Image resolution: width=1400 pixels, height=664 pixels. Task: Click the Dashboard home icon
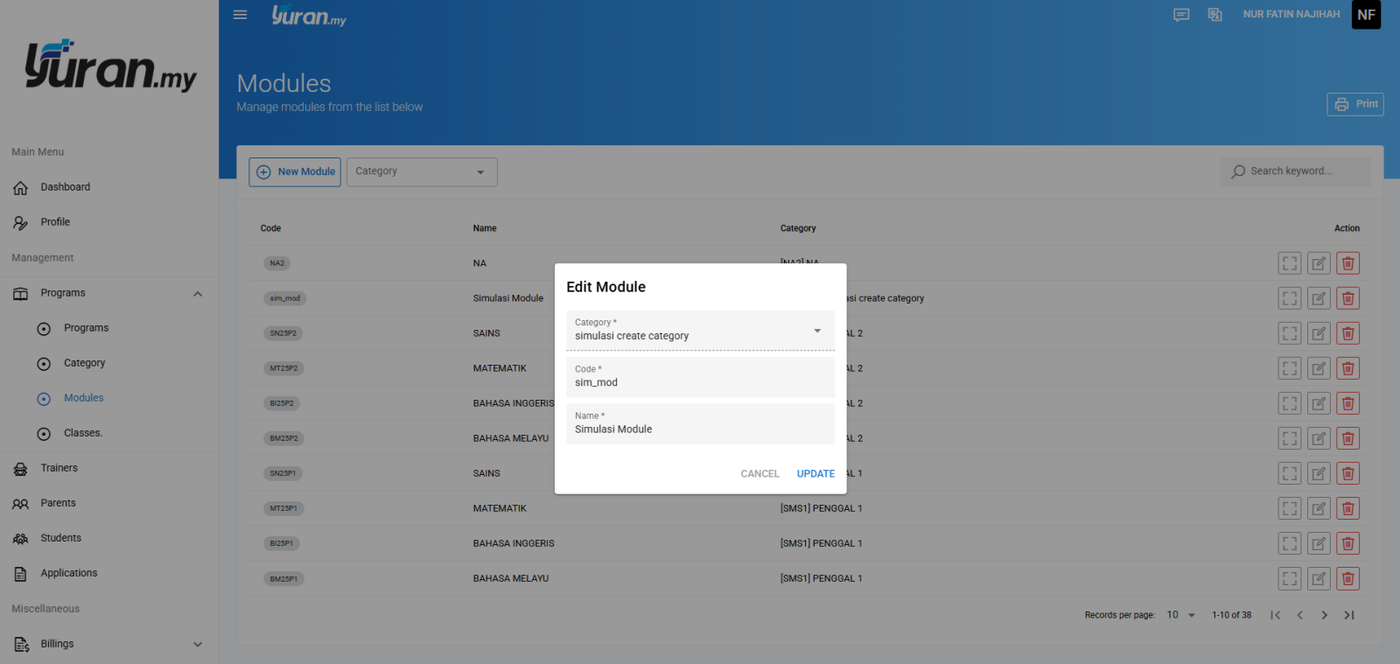(20, 188)
